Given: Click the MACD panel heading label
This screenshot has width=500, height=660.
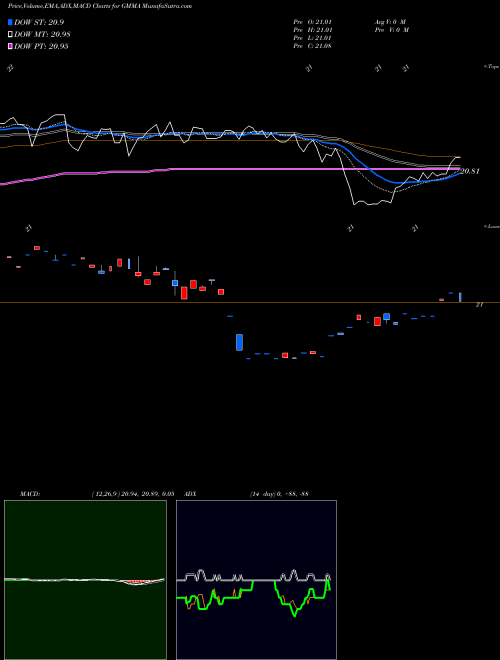Looking at the screenshot, I should point(30,494).
